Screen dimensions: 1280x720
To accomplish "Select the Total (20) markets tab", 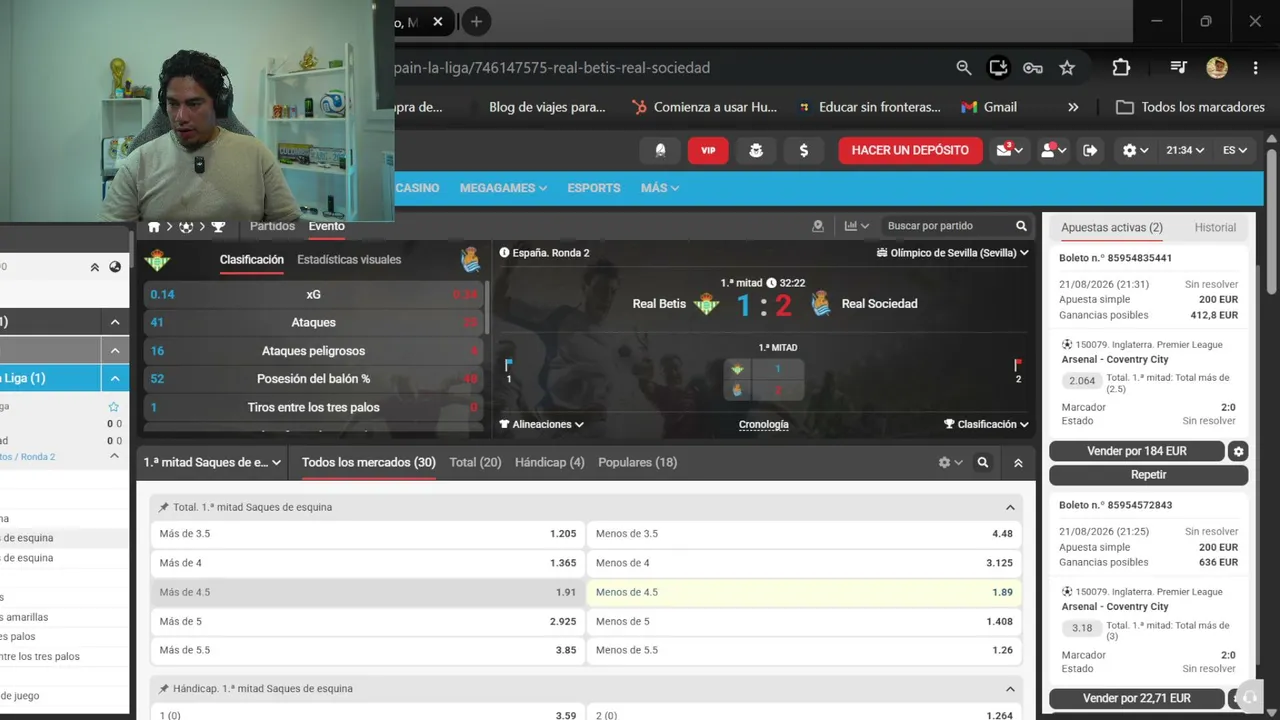I will click(475, 463).
